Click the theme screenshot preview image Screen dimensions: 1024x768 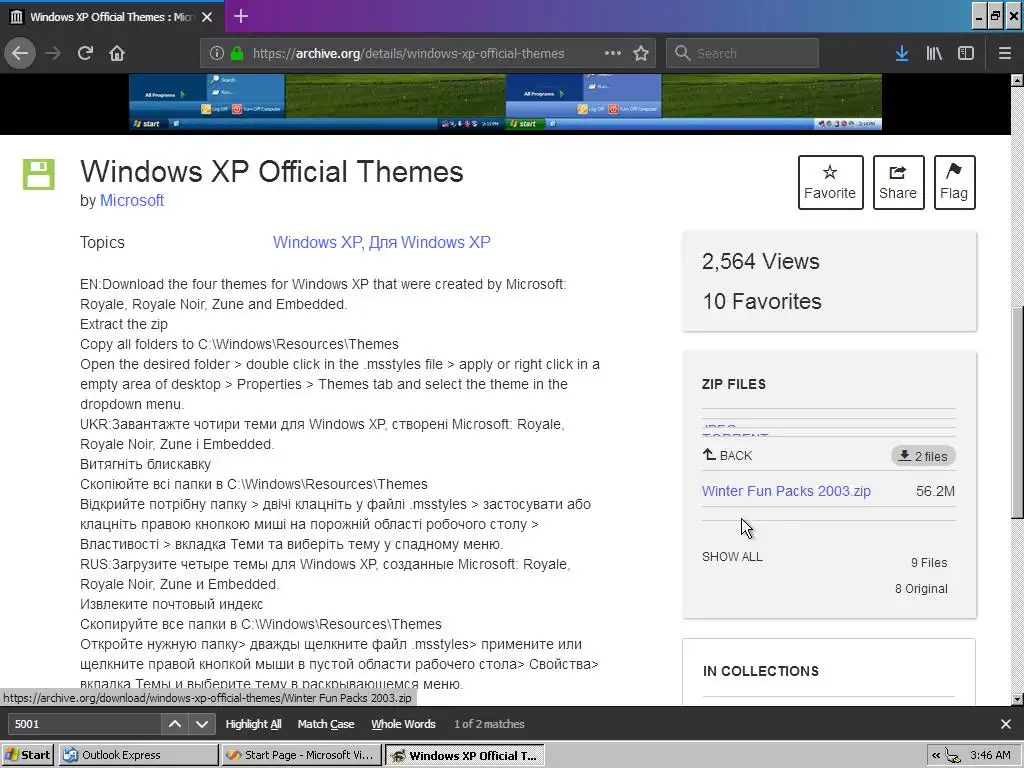click(505, 102)
